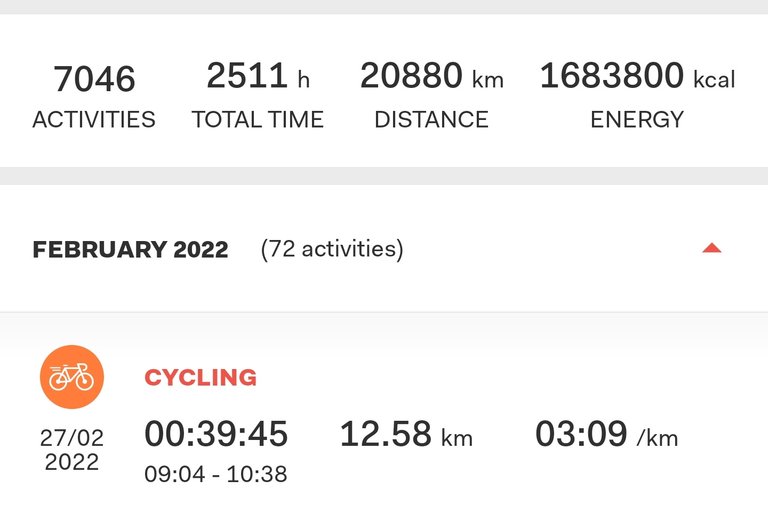Select the 1683800 kcal energy stat

coord(637,76)
